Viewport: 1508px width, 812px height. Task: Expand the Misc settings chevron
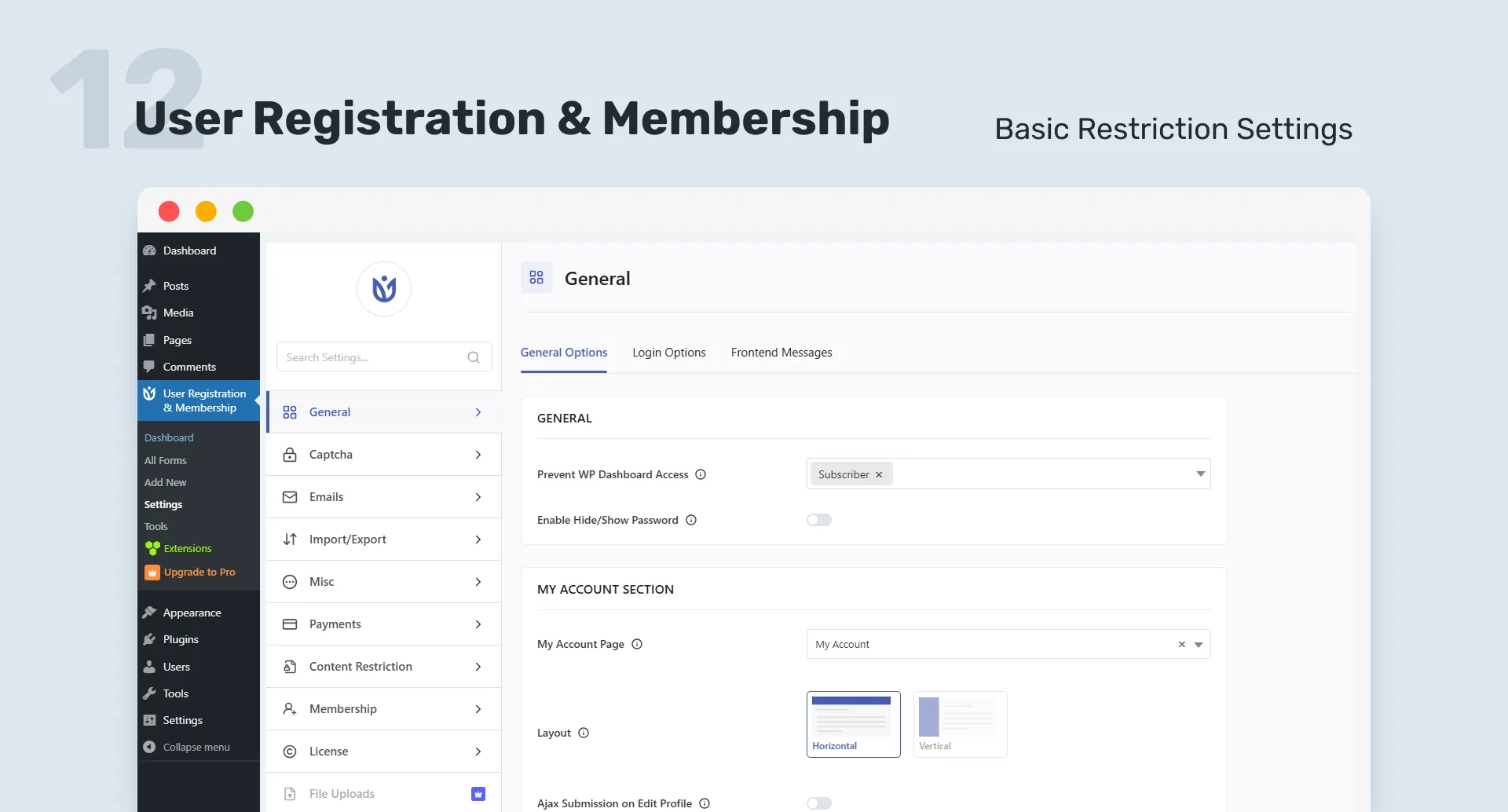tap(478, 582)
